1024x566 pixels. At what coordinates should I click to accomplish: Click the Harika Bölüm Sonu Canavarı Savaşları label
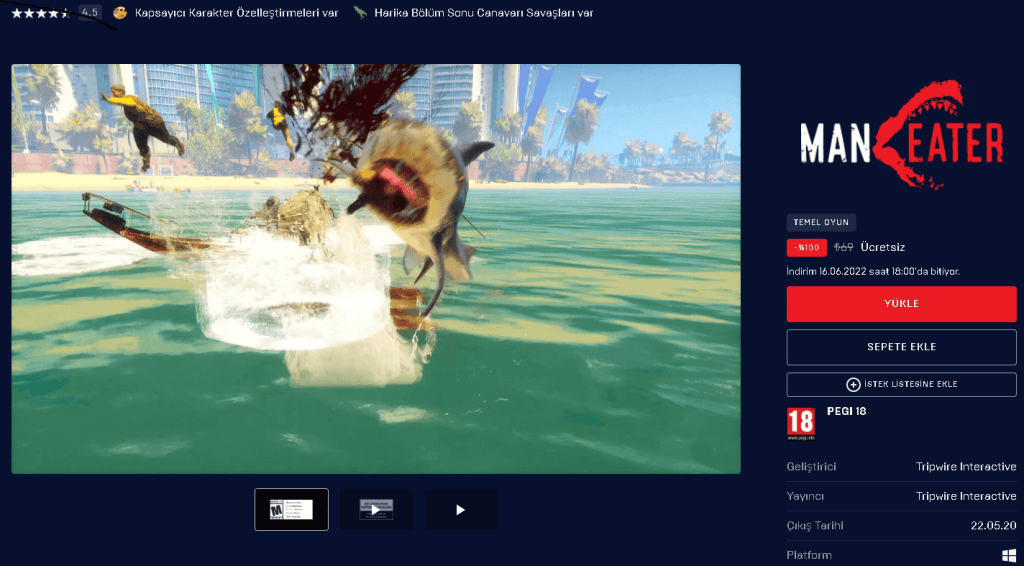[x=483, y=13]
